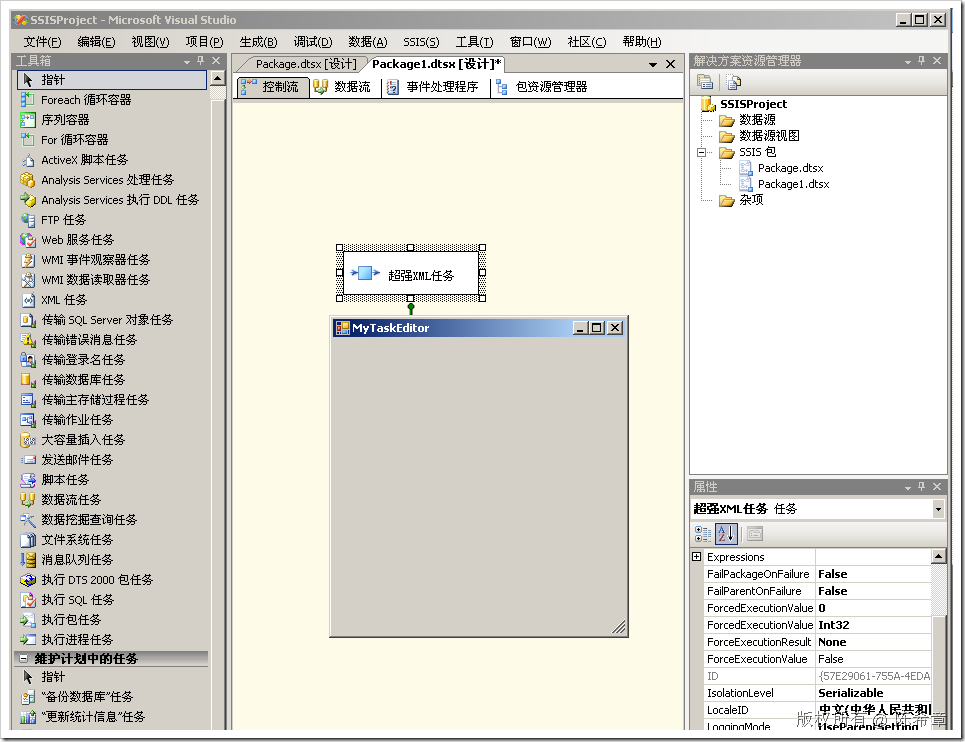The image size is (965, 742).
Task: Select the Web 服务任务 icon
Action: pos(28,240)
